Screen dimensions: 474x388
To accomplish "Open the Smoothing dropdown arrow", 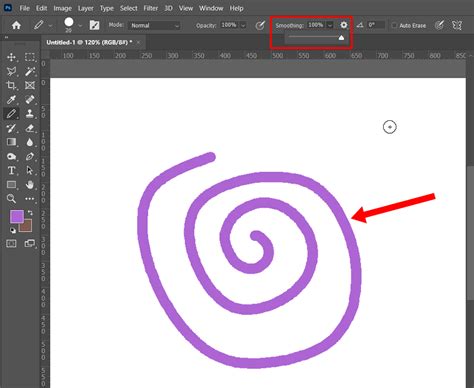I will 330,25.
